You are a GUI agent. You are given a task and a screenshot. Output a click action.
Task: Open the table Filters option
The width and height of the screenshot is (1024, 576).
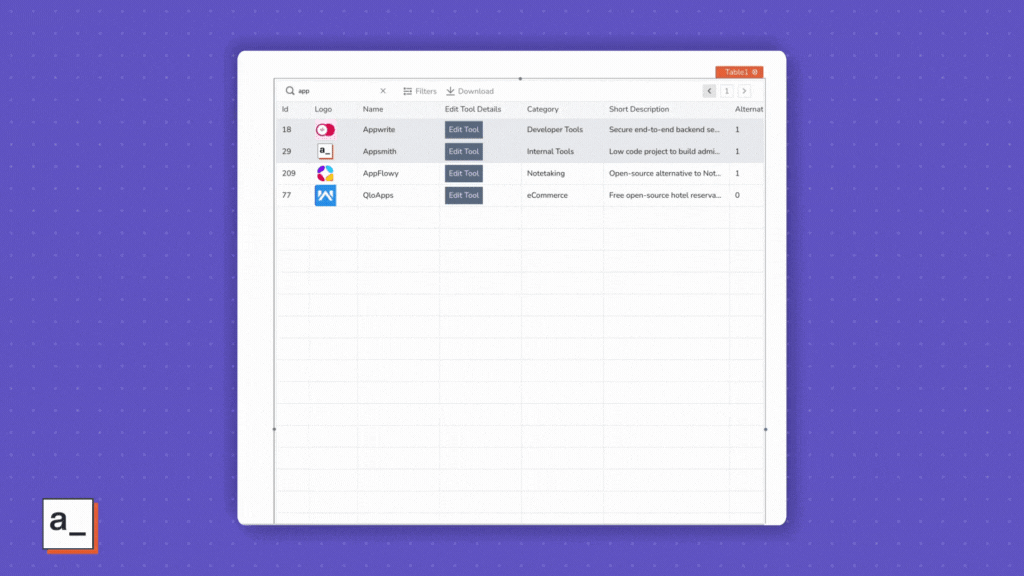(x=420, y=91)
